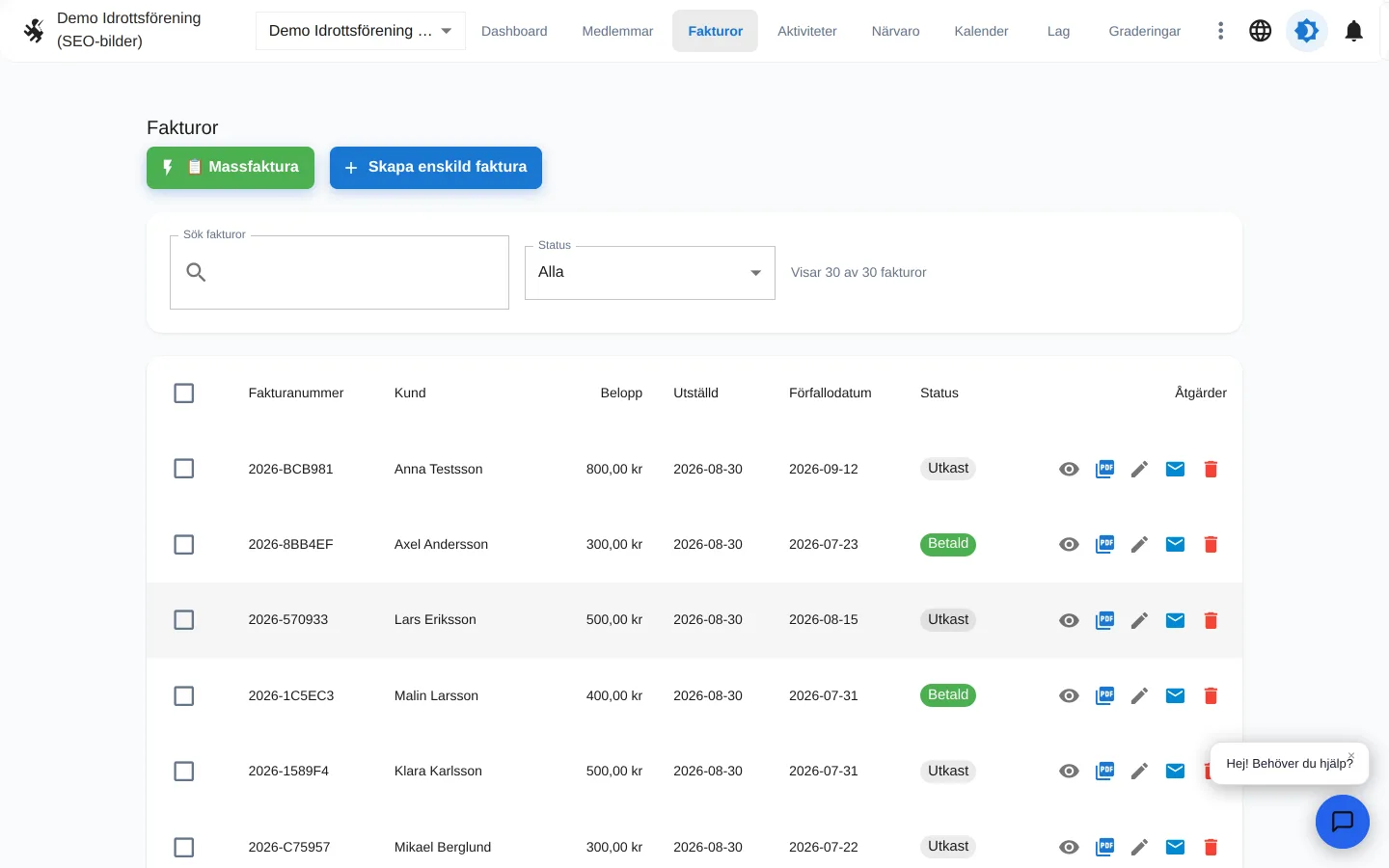Open the three-dot more menu
The height and width of the screenshot is (868, 1389).
point(1221,31)
